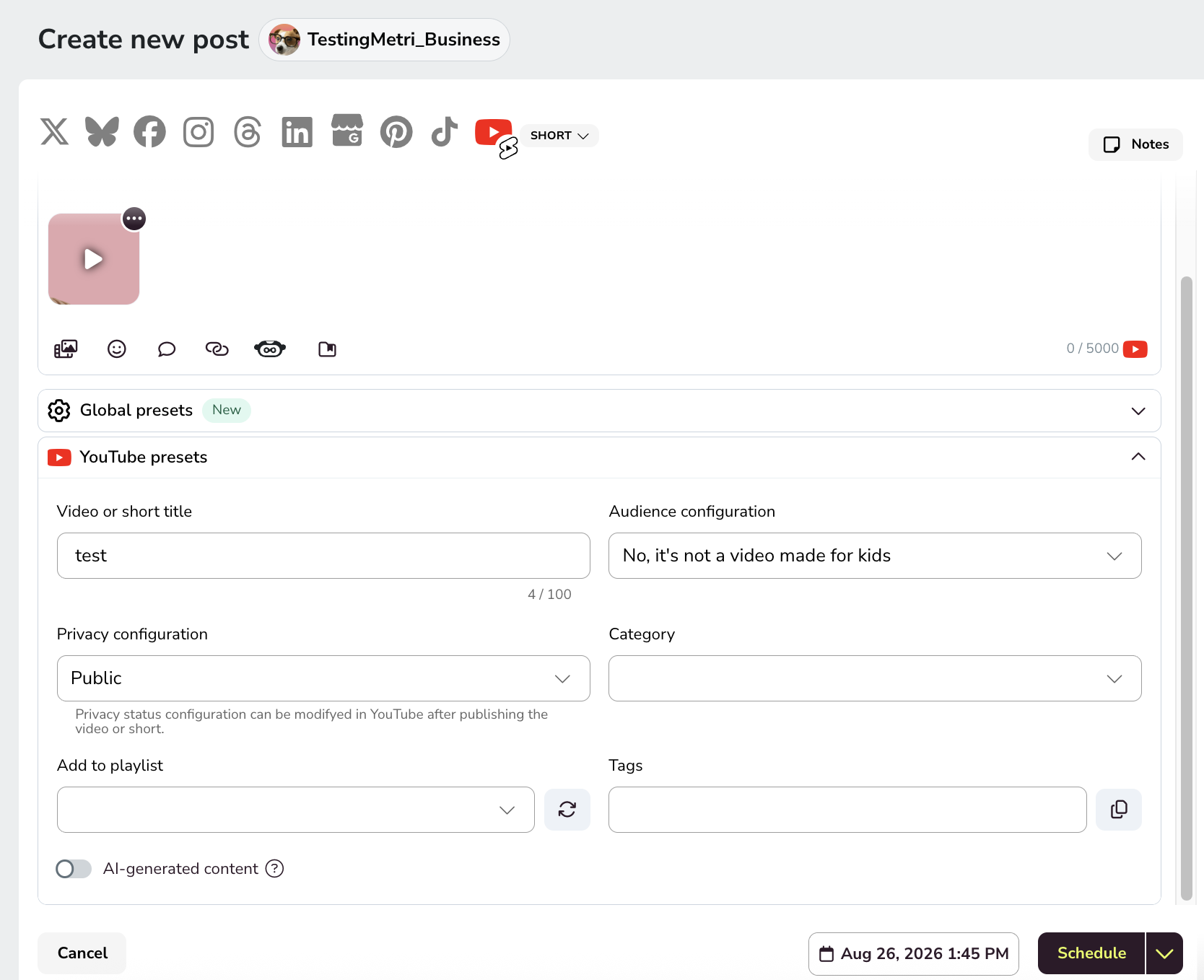Screen dimensions: 1204x980
Task: Open the SHORT post type dropdown
Action: 559,136
